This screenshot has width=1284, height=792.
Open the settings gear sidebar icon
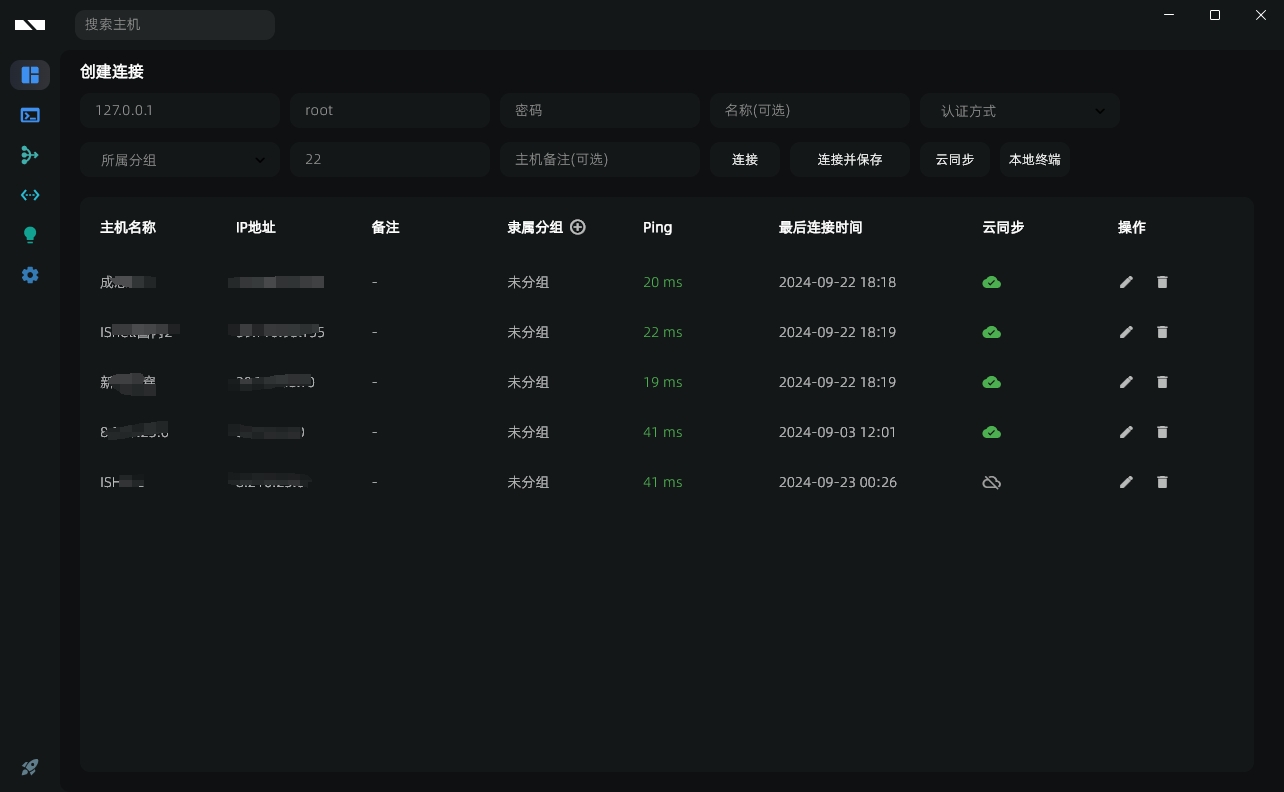(30, 275)
